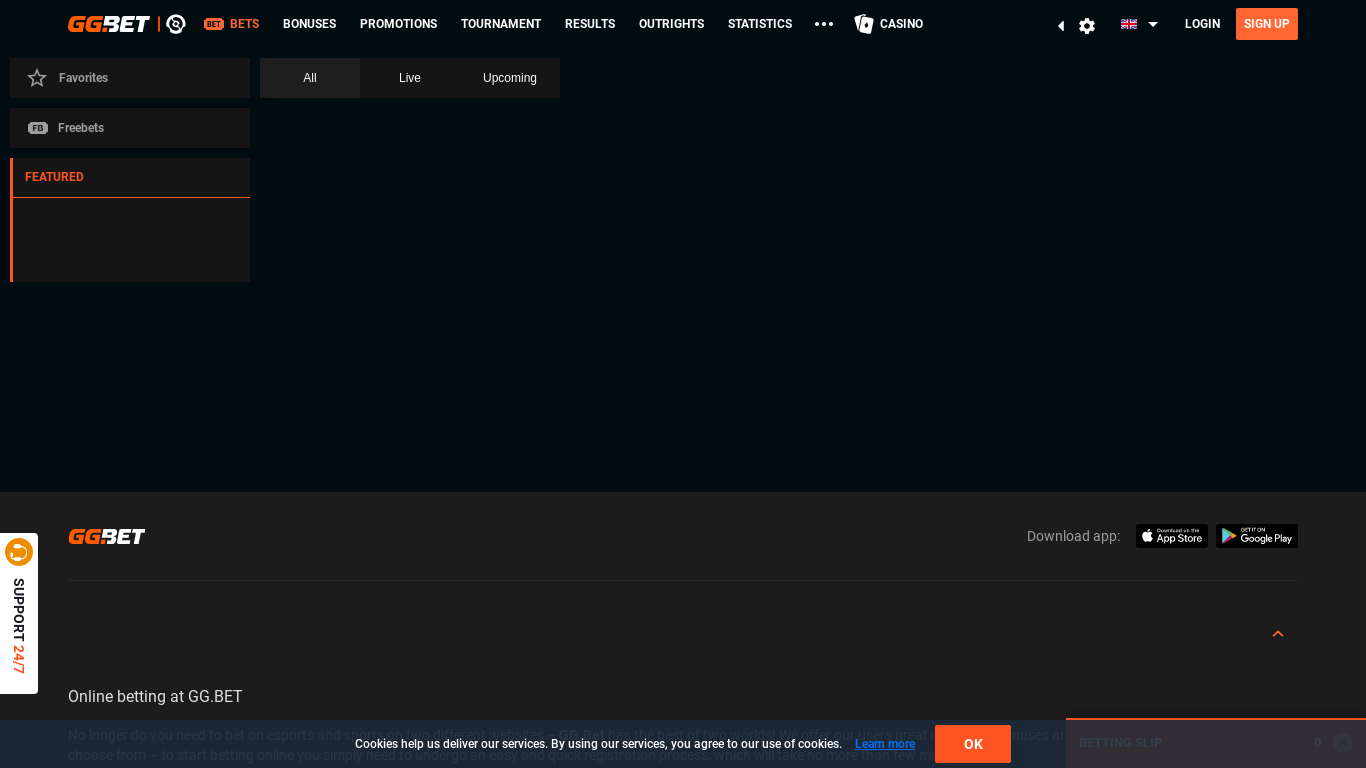Open settings with the gear icon
The width and height of the screenshot is (1366, 768).
pos(1087,26)
